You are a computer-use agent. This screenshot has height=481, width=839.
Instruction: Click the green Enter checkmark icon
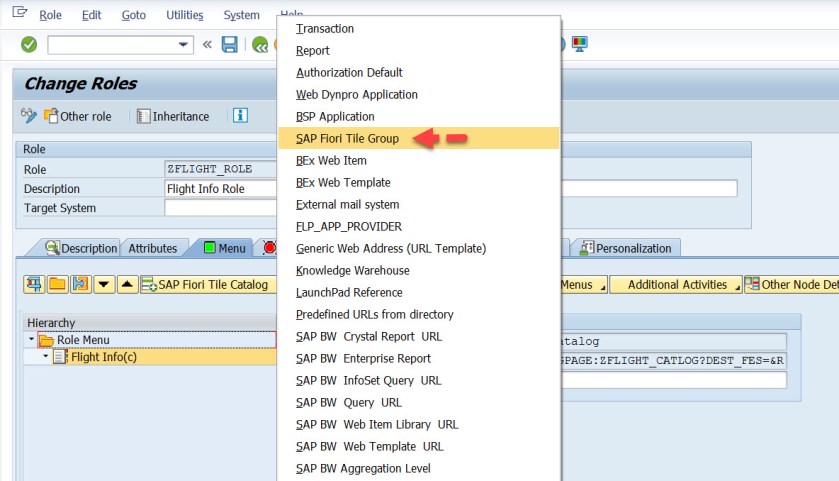29,44
